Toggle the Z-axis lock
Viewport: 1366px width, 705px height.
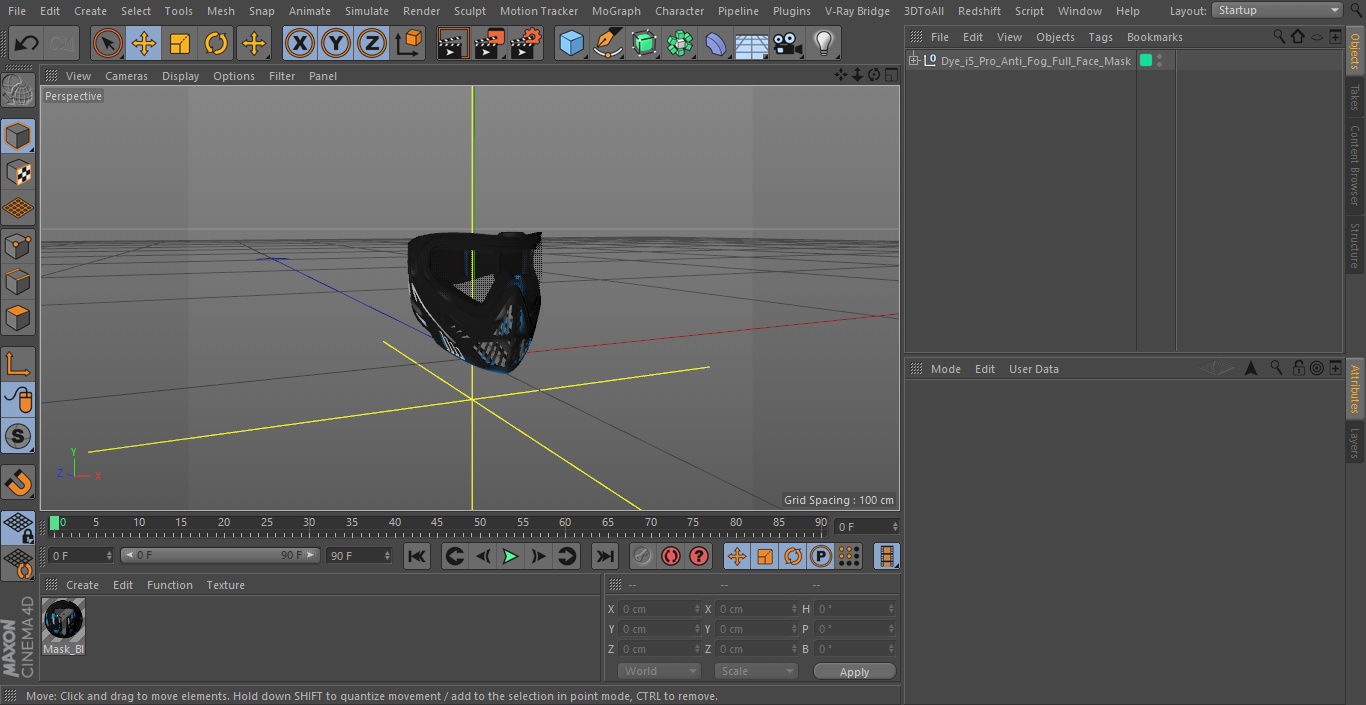point(372,43)
